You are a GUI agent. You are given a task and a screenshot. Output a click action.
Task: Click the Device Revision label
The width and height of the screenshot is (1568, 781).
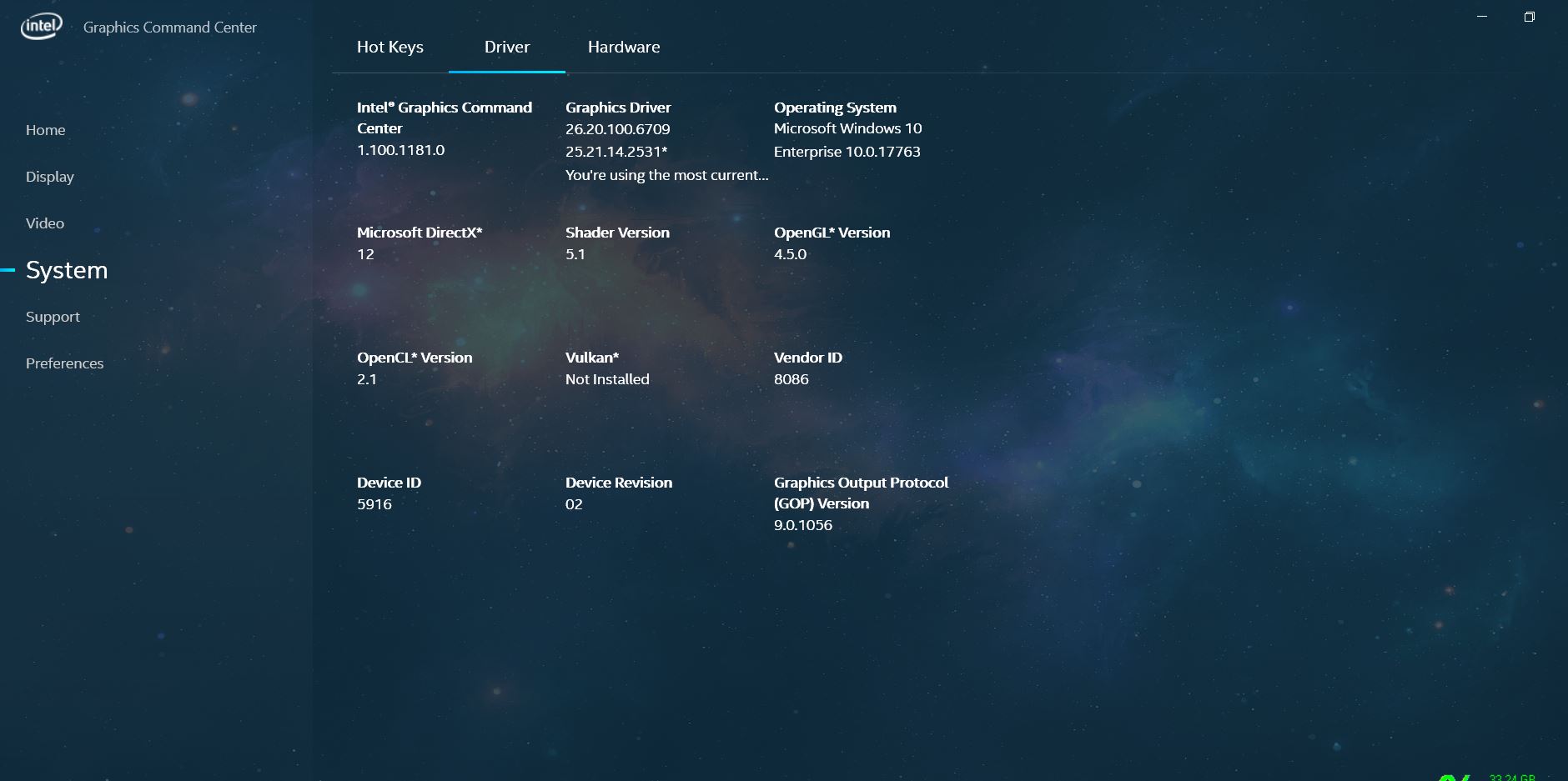pos(619,483)
